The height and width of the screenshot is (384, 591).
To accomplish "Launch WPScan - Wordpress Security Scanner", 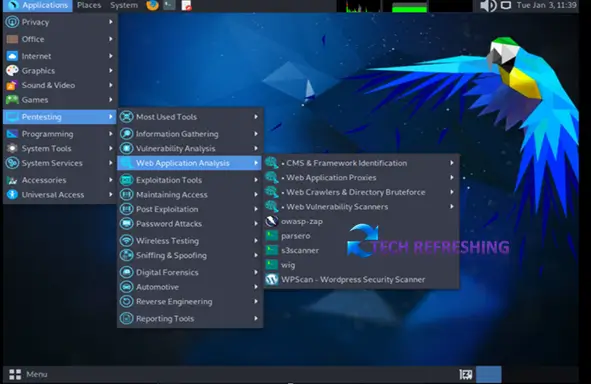I will pos(362,280).
